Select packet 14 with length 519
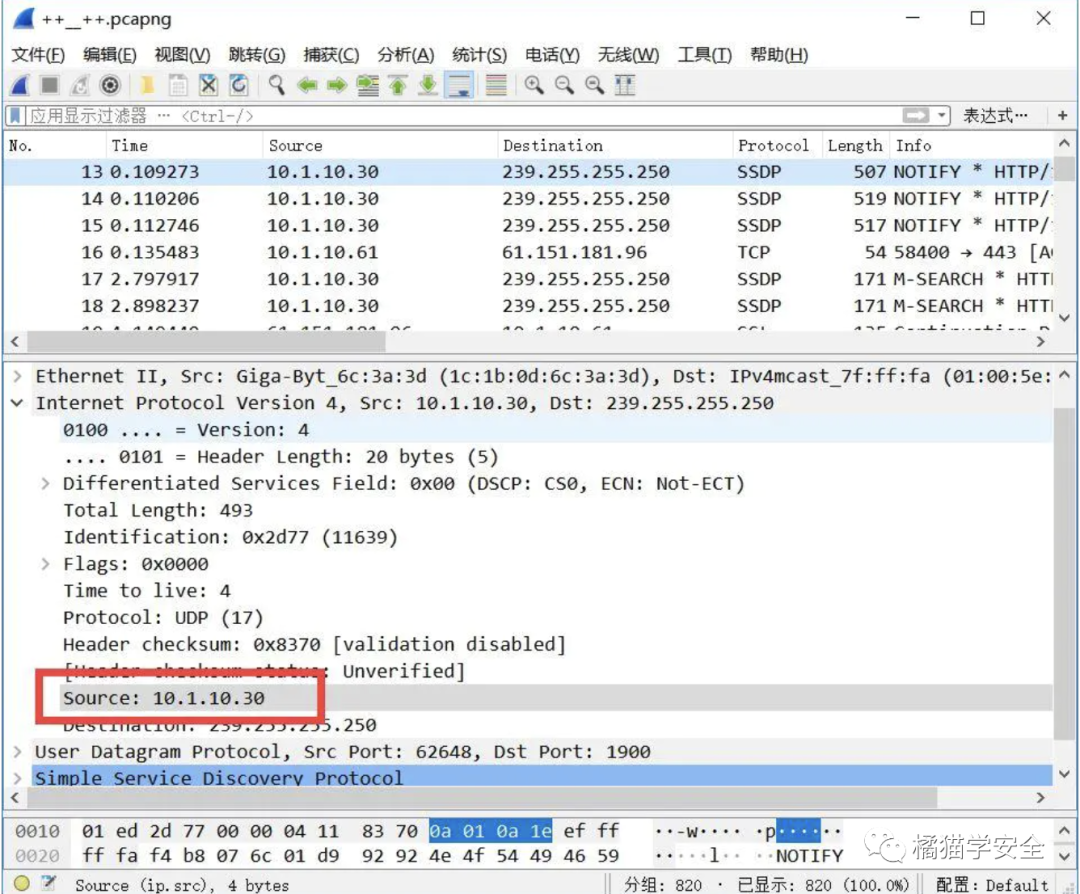1080x894 pixels. 529,198
